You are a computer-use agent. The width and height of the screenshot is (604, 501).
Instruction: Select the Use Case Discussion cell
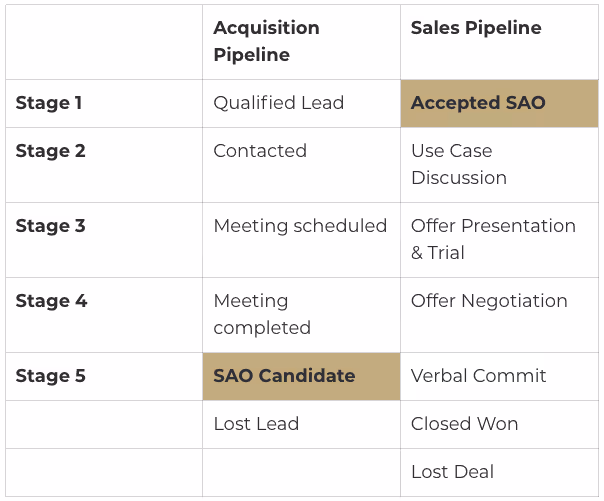pos(499,165)
